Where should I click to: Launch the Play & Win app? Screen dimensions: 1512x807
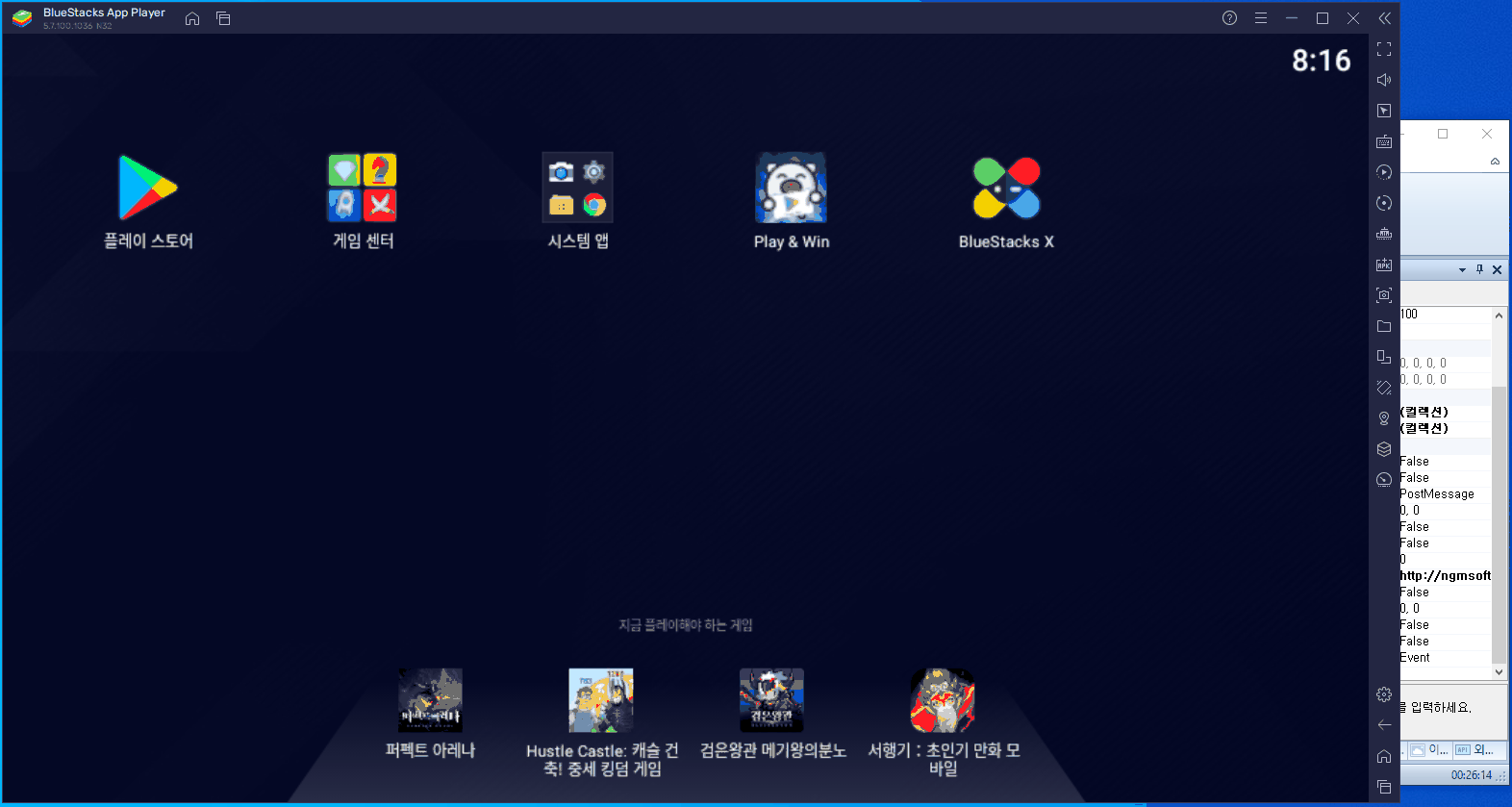791,188
